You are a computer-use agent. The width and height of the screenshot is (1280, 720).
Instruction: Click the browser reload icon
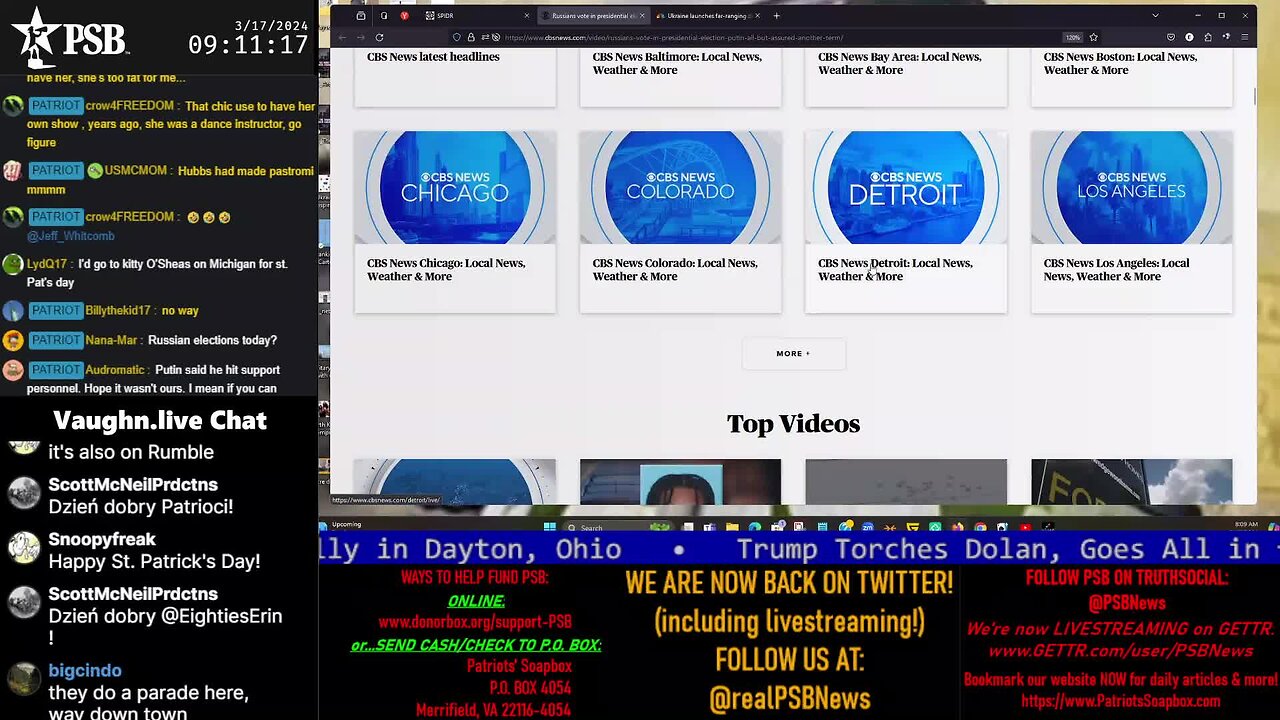pyautogui.click(x=379, y=37)
